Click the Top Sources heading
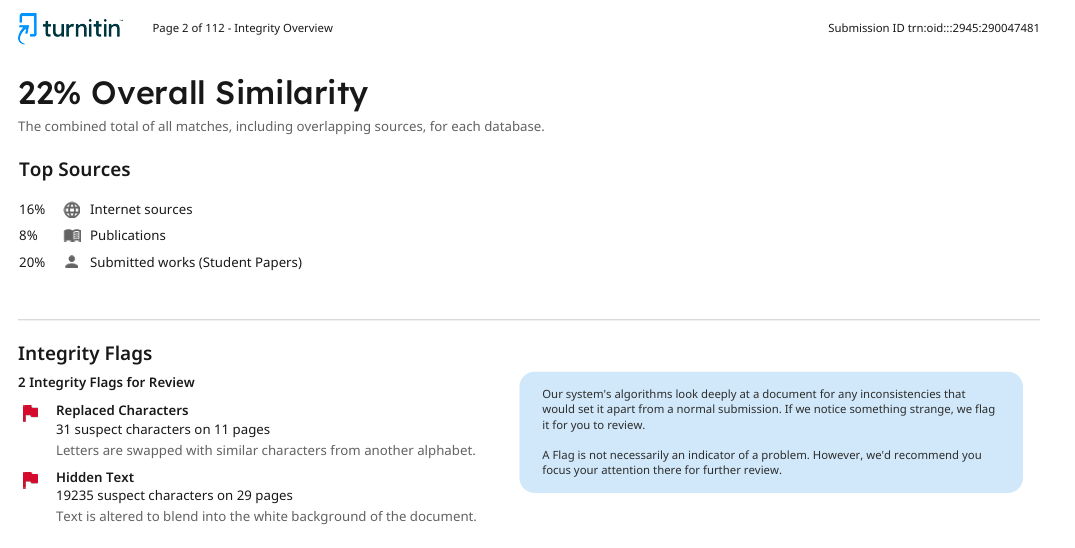The width and height of the screenshot is (1075, 548). pyautogui.click(x=75, y=169)
